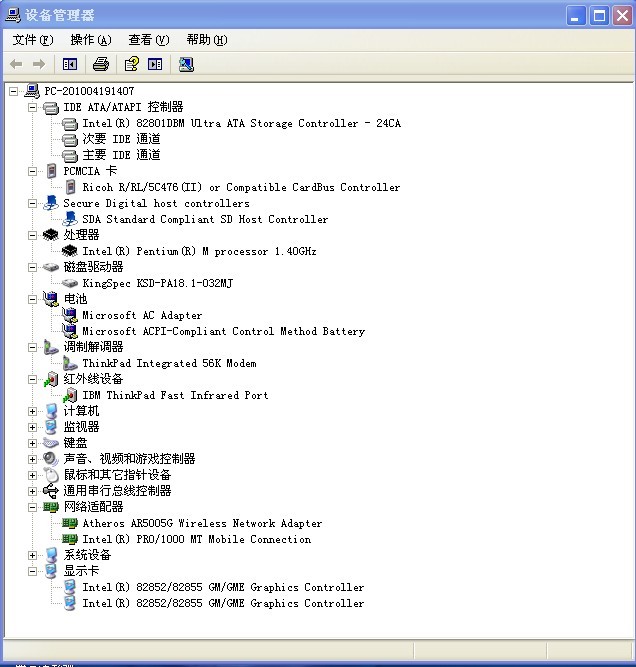This screenshot has height=667, width=636.
Task: Click the 键盘 keyboard icon
Action: (51, 443)
